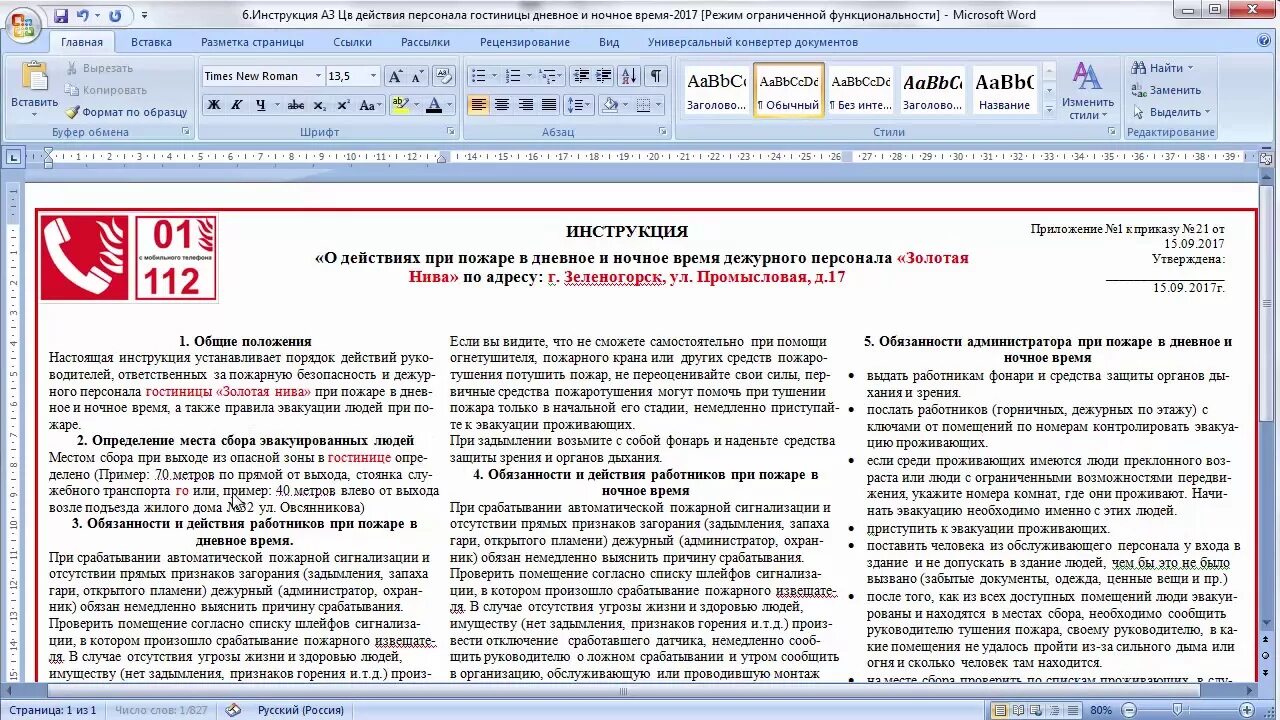Toggle paragraph marks display
The width and height of the screenshot is (1280, 720).
pyautogui.click(x=656, y=76)
